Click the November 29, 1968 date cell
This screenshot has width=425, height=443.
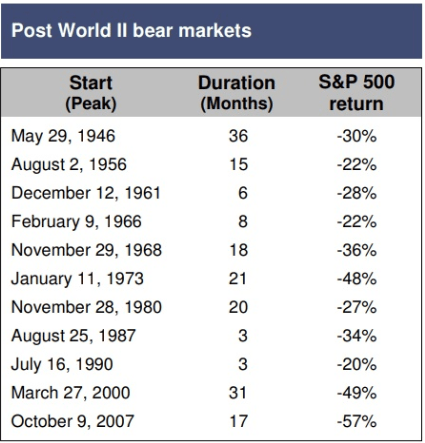pos(87,250)
